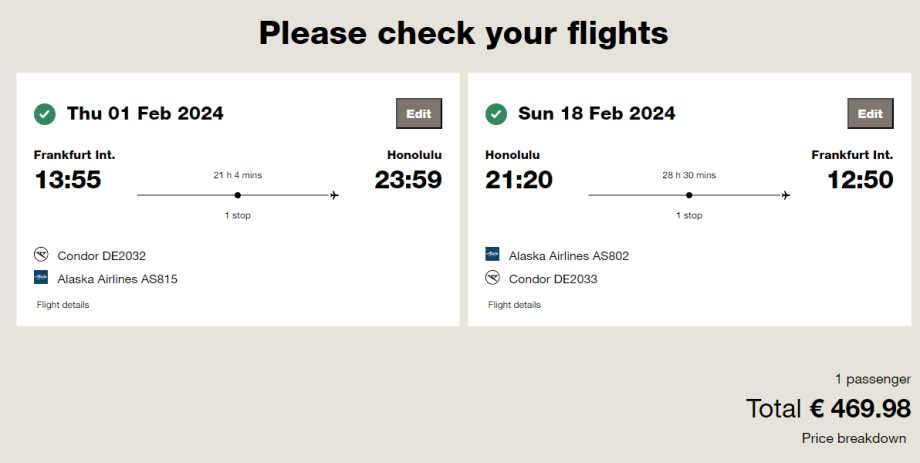Edit the Sun 18 Feb 2024 return flight
920x463 pixels.
tap(870, 114)
